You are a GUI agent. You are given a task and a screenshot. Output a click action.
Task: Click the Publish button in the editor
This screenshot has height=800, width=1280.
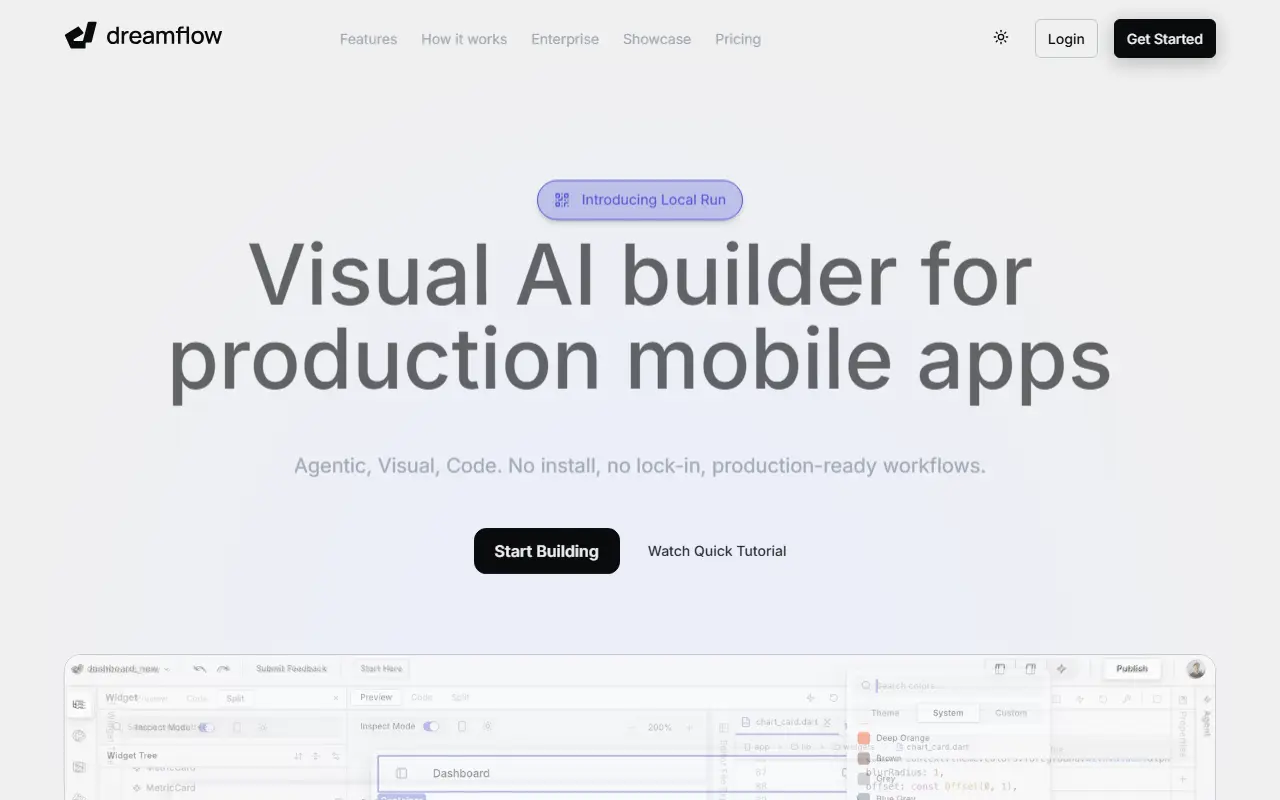click(1132, 669)
